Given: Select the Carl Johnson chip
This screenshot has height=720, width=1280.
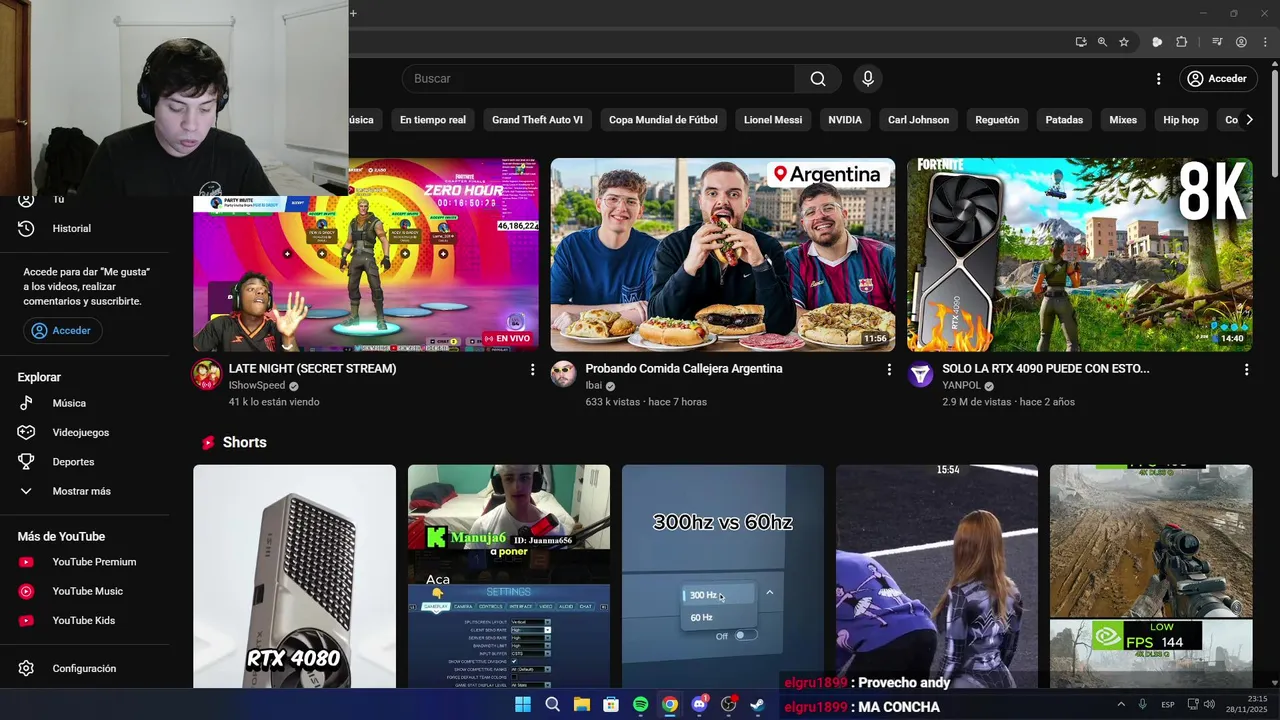Looking at the screenshot, I should [x=918, y=120].
